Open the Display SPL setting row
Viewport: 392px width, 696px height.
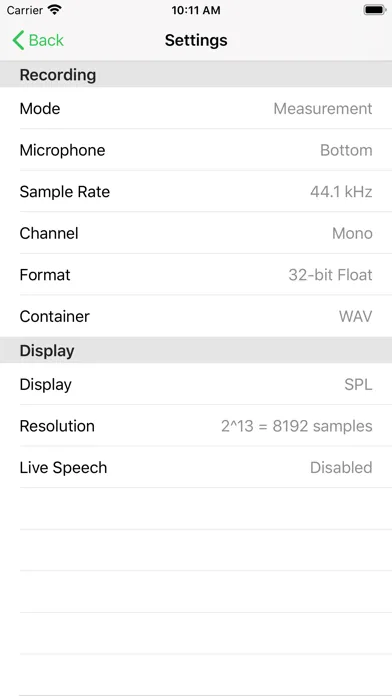point(196,384)
